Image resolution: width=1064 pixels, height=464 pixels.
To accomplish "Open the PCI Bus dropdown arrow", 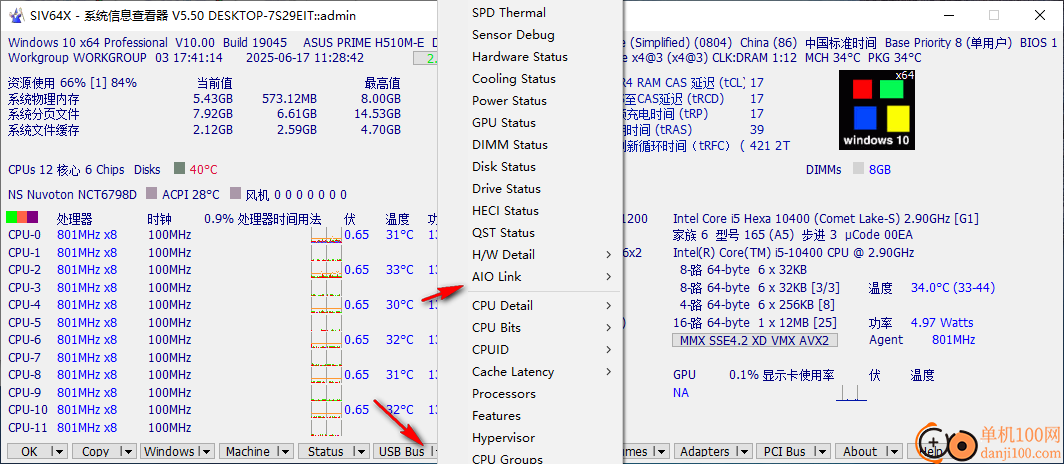I will pos(821,451).
